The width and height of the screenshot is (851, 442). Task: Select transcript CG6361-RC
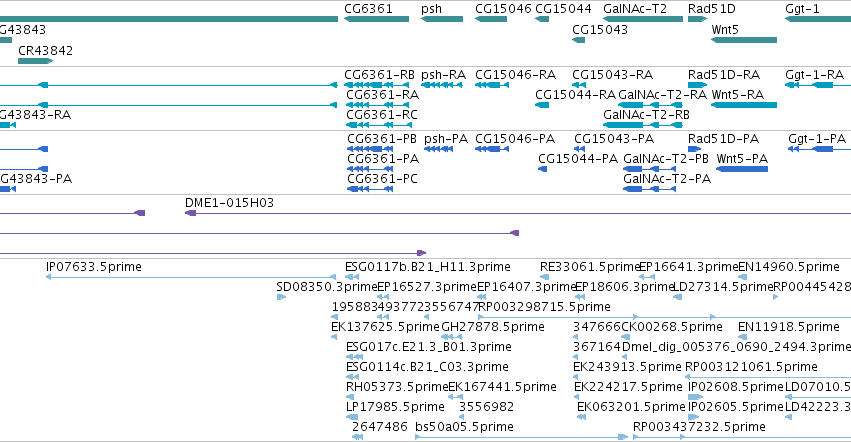click(378, 125)
